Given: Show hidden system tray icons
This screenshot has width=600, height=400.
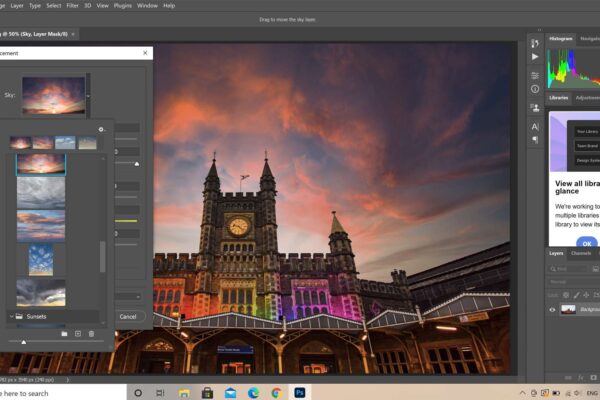Looking at the screenshot, I should click(522, 393).
